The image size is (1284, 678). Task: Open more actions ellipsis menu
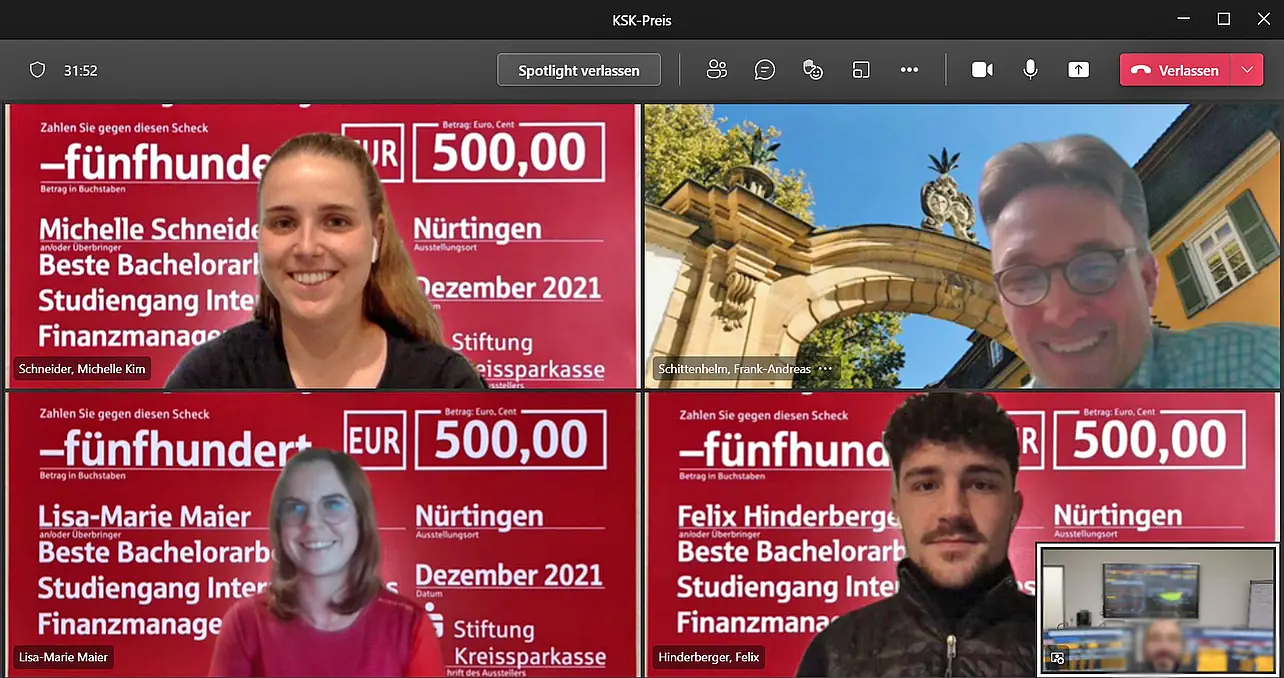(909, 70)
